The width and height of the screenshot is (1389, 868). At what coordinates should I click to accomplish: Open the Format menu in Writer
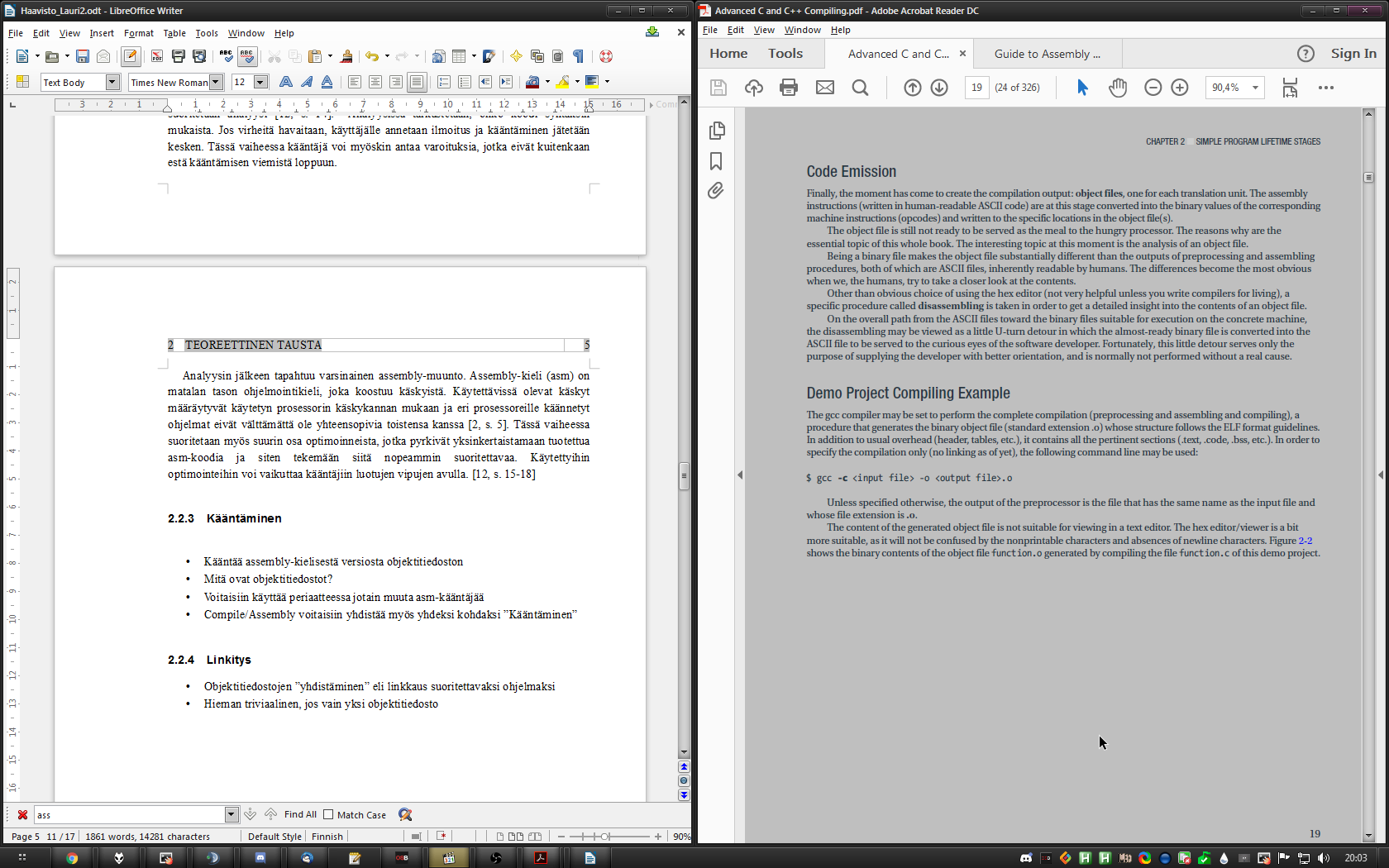(x=138, y=33)
